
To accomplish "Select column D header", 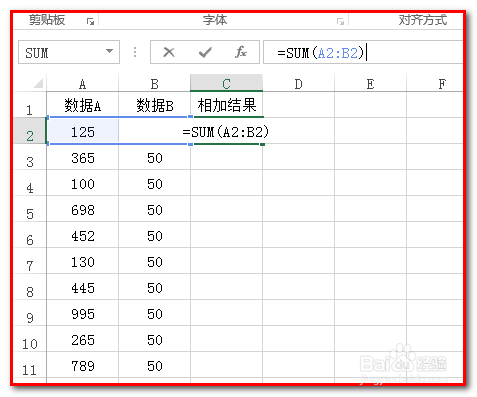I will click(x=298, y=84).
